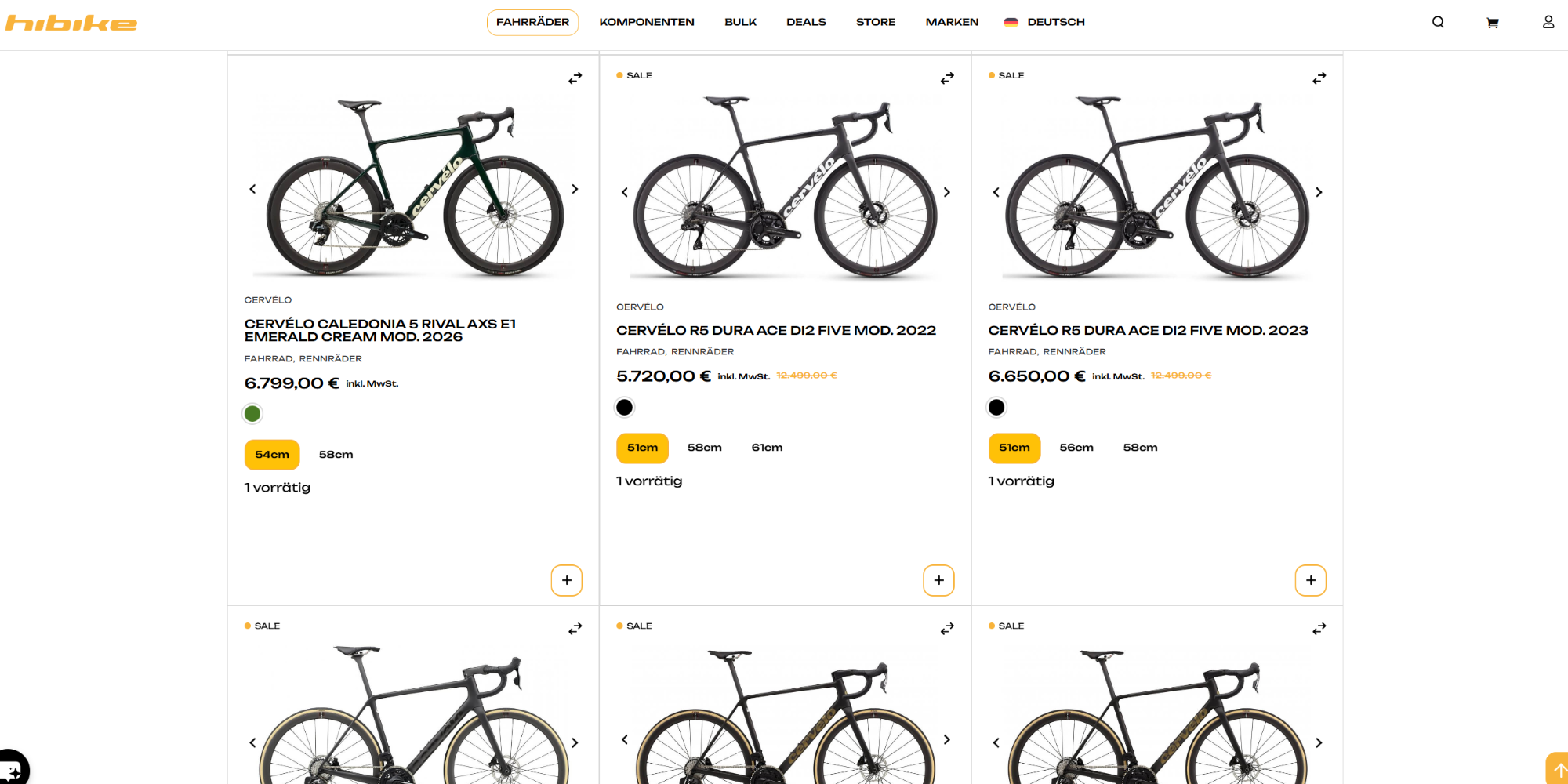Click the hibike logo
The width and height of the screenshot is (1568, 784).
point(71,24)
